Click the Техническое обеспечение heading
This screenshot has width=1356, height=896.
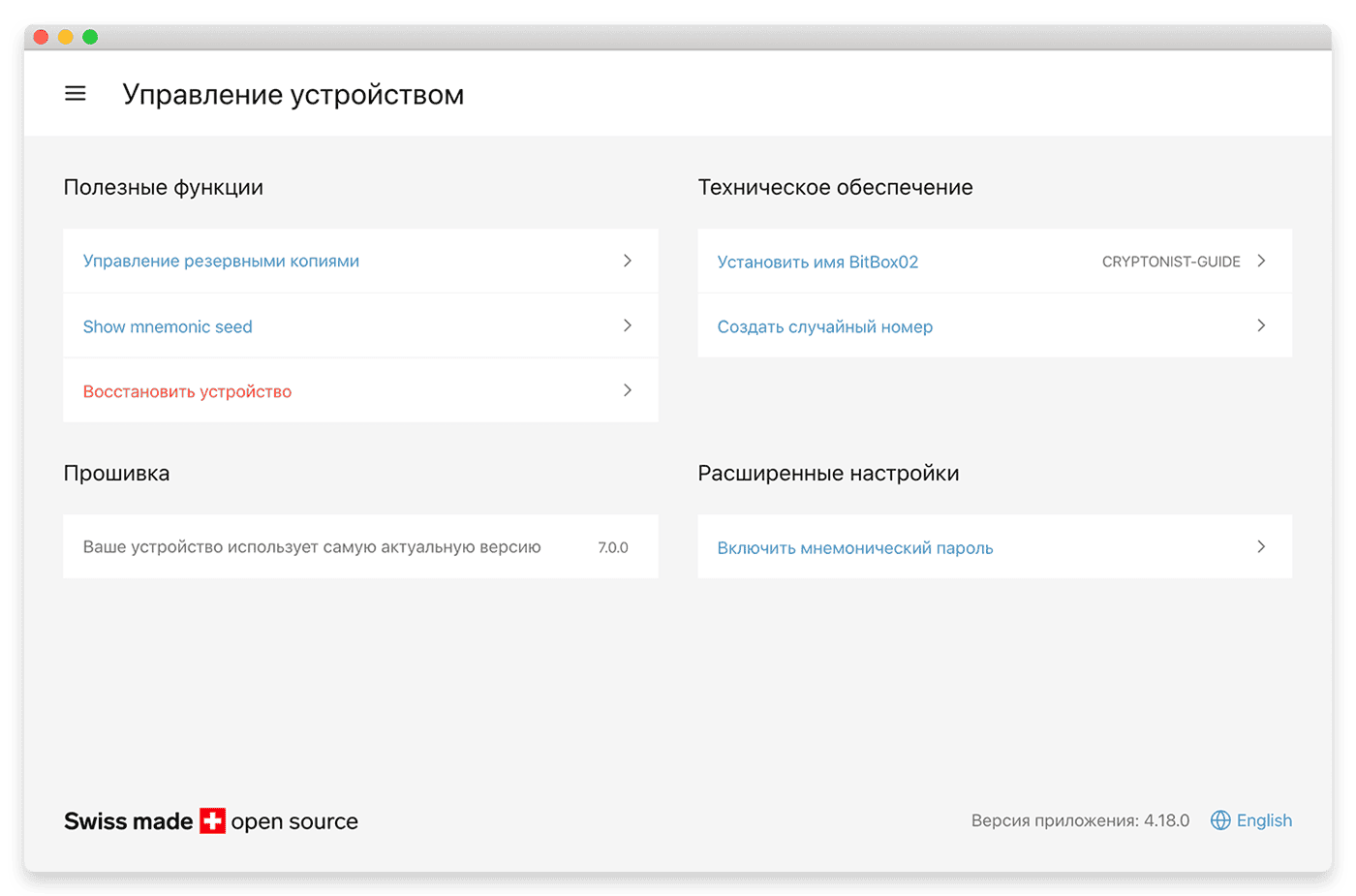pyautogui.click(x=835, y=188)
